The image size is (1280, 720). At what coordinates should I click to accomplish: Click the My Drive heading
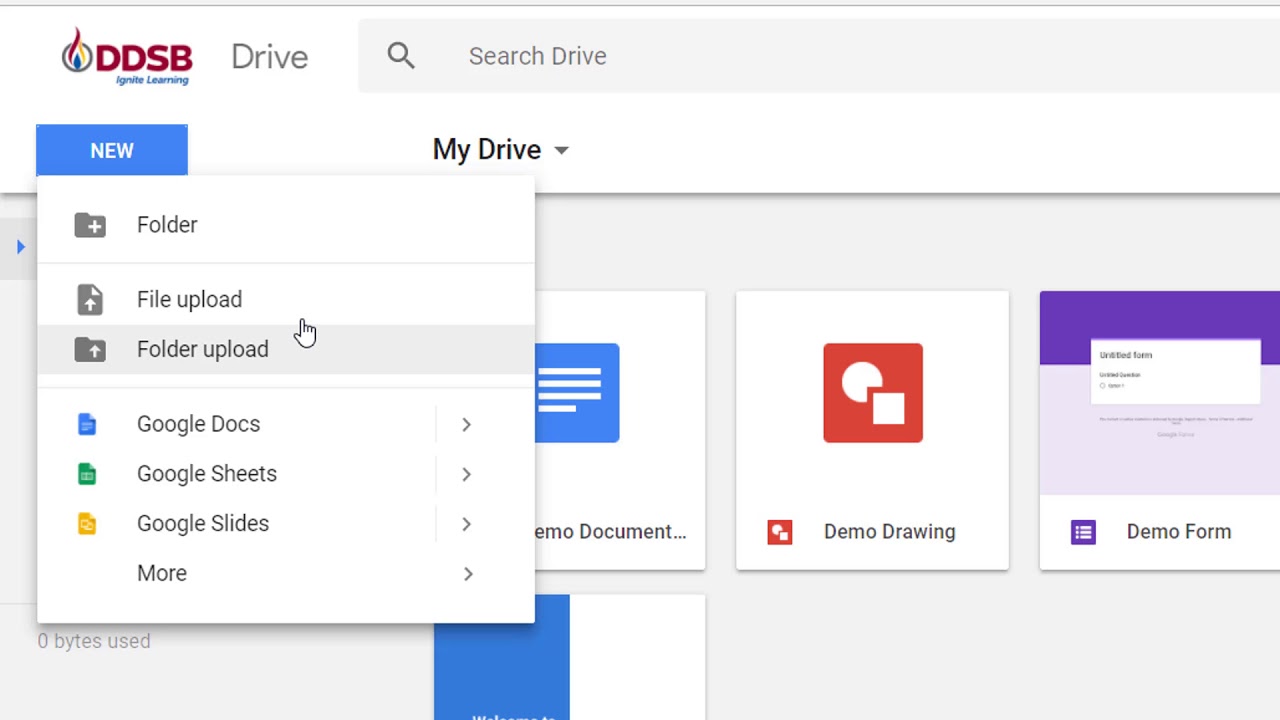click(x=486, y=150)
